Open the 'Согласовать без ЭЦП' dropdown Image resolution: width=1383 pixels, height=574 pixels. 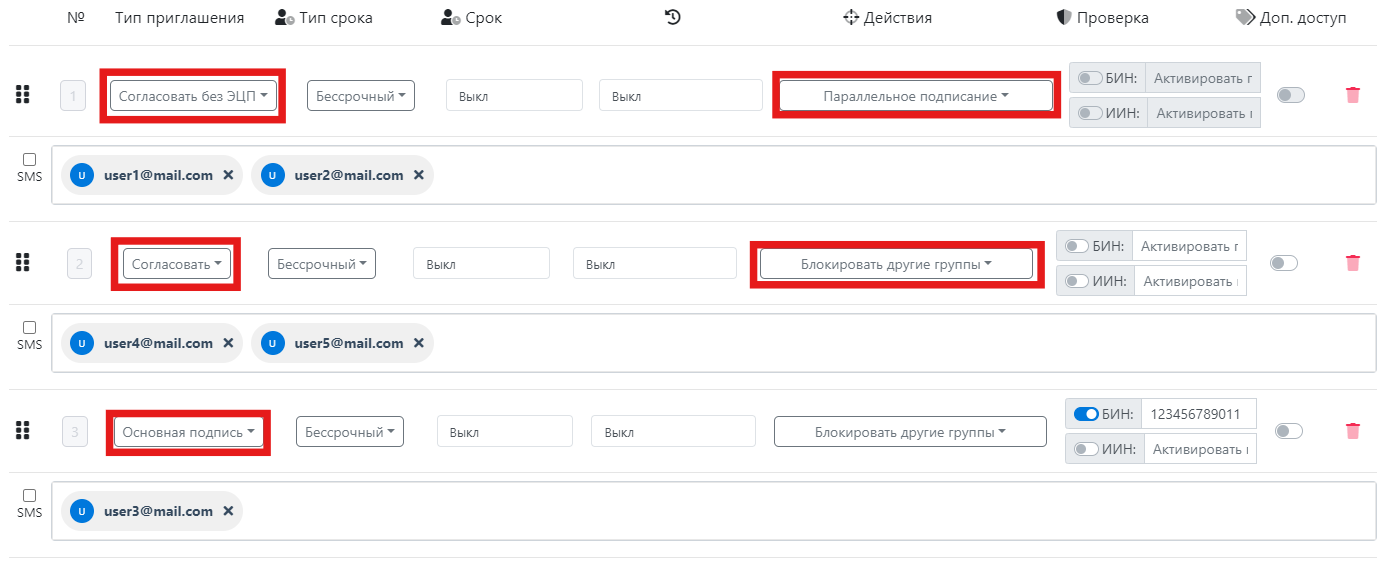pyautogui.click(x=193, y=96)
